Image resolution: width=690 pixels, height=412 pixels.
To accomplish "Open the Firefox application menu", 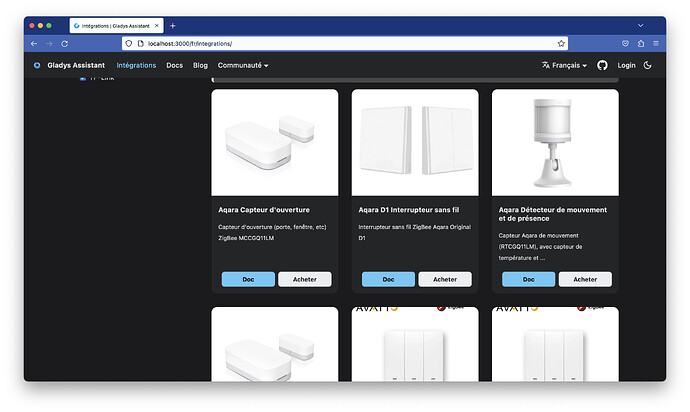I will pos(655,44).
